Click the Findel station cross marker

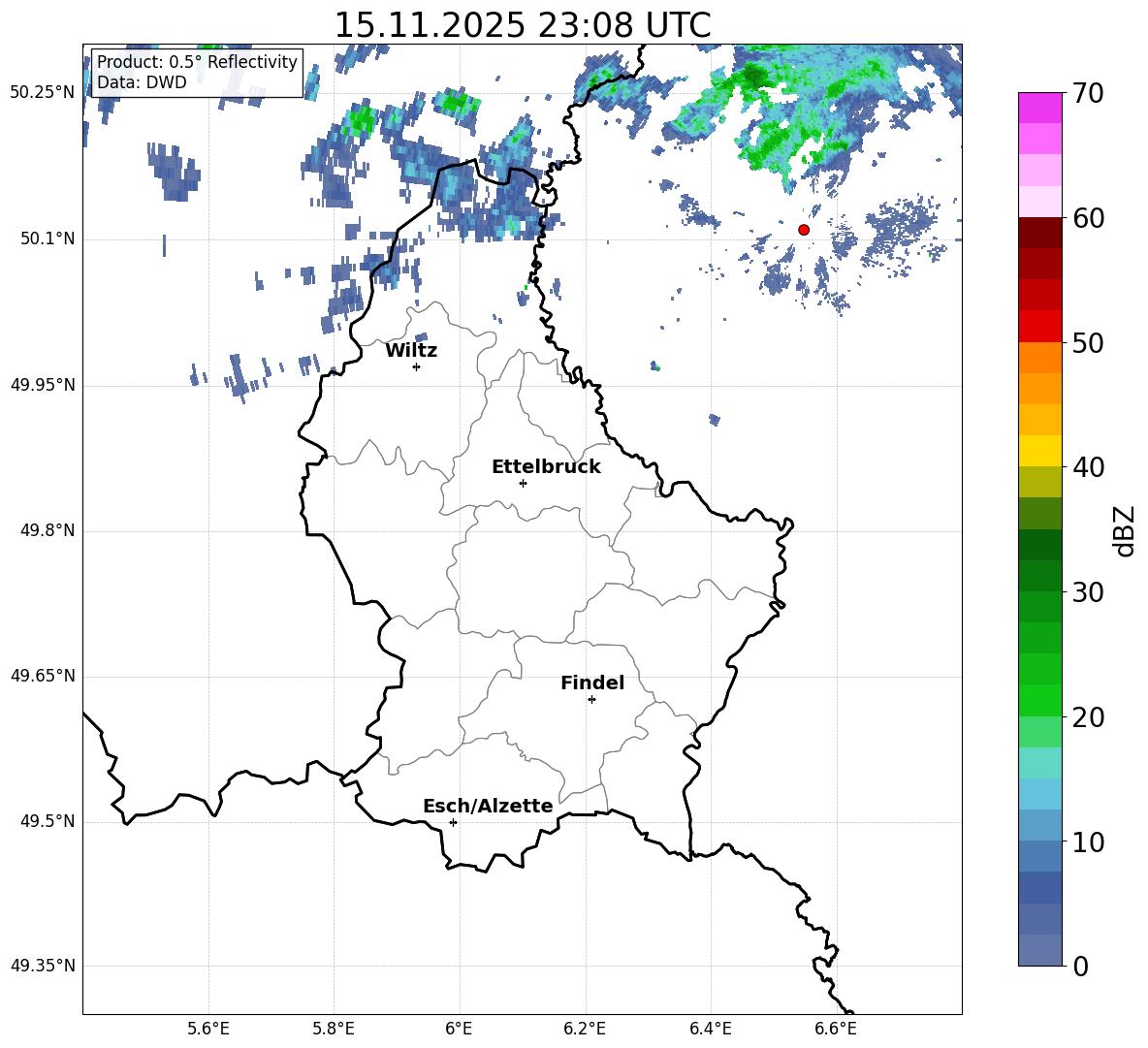click(x=591, y=700)
